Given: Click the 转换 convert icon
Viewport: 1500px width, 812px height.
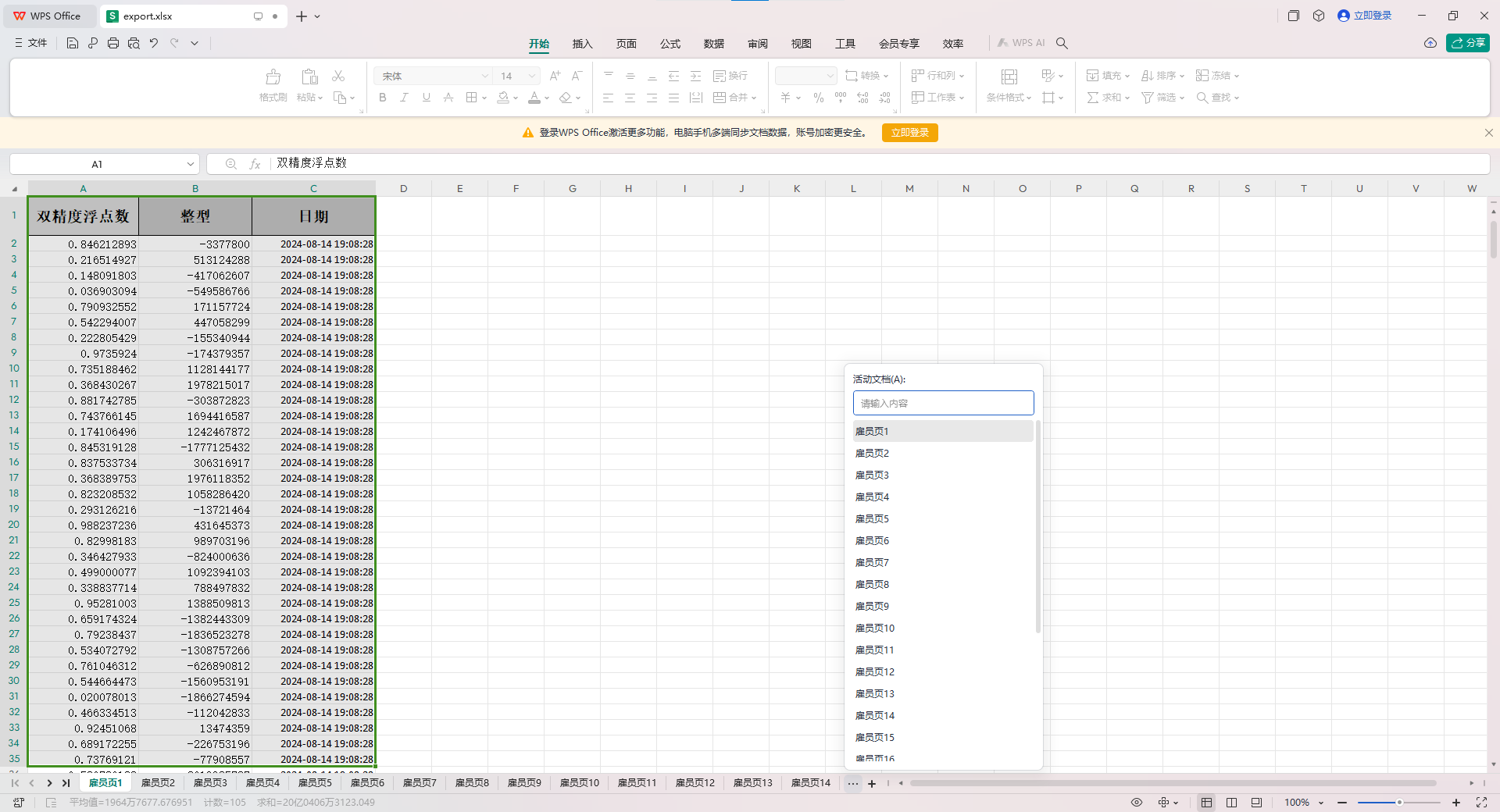Looking at the screenshot, I should click(852, 76).
